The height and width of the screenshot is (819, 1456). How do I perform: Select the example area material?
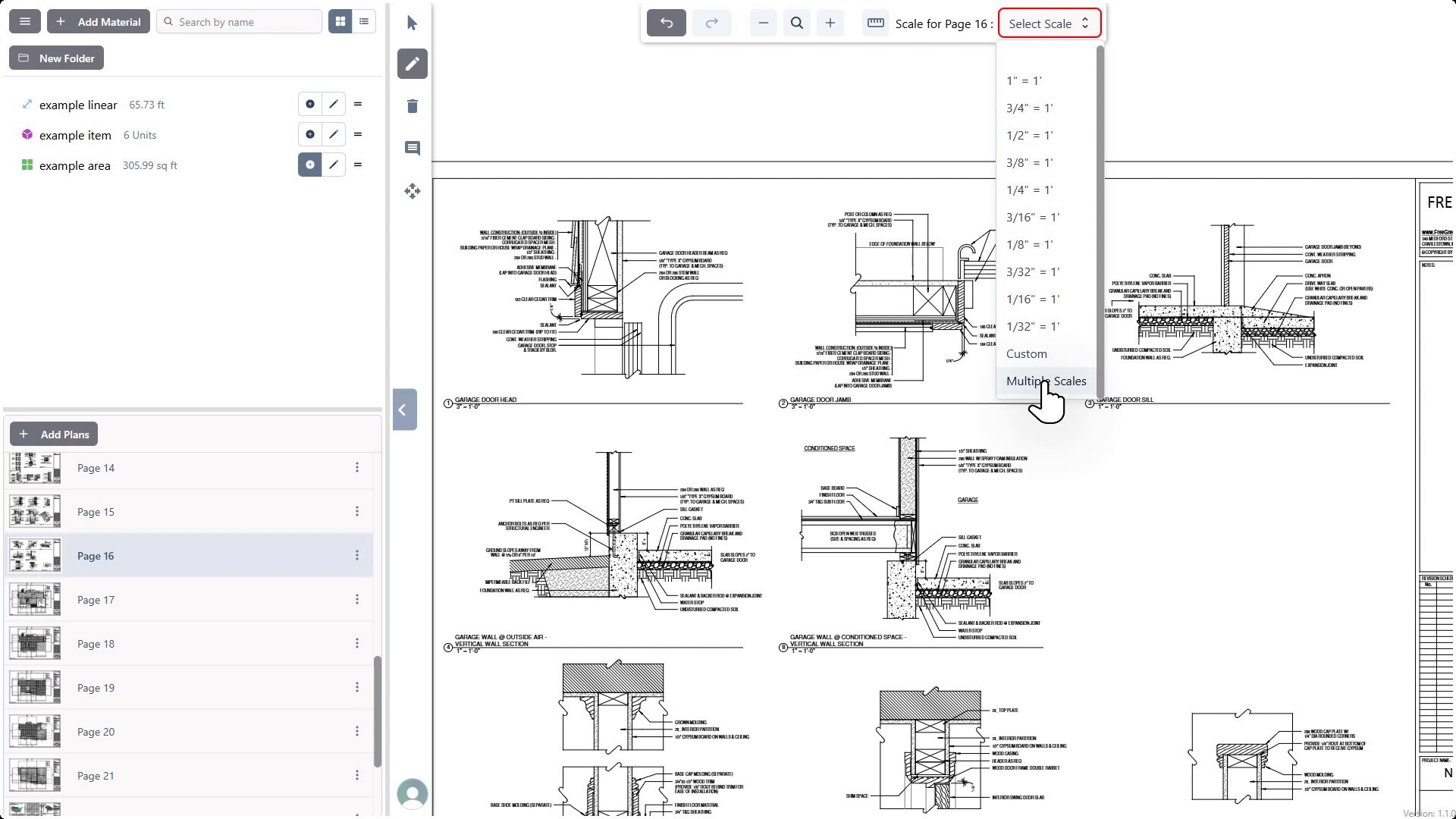point(74,165)
